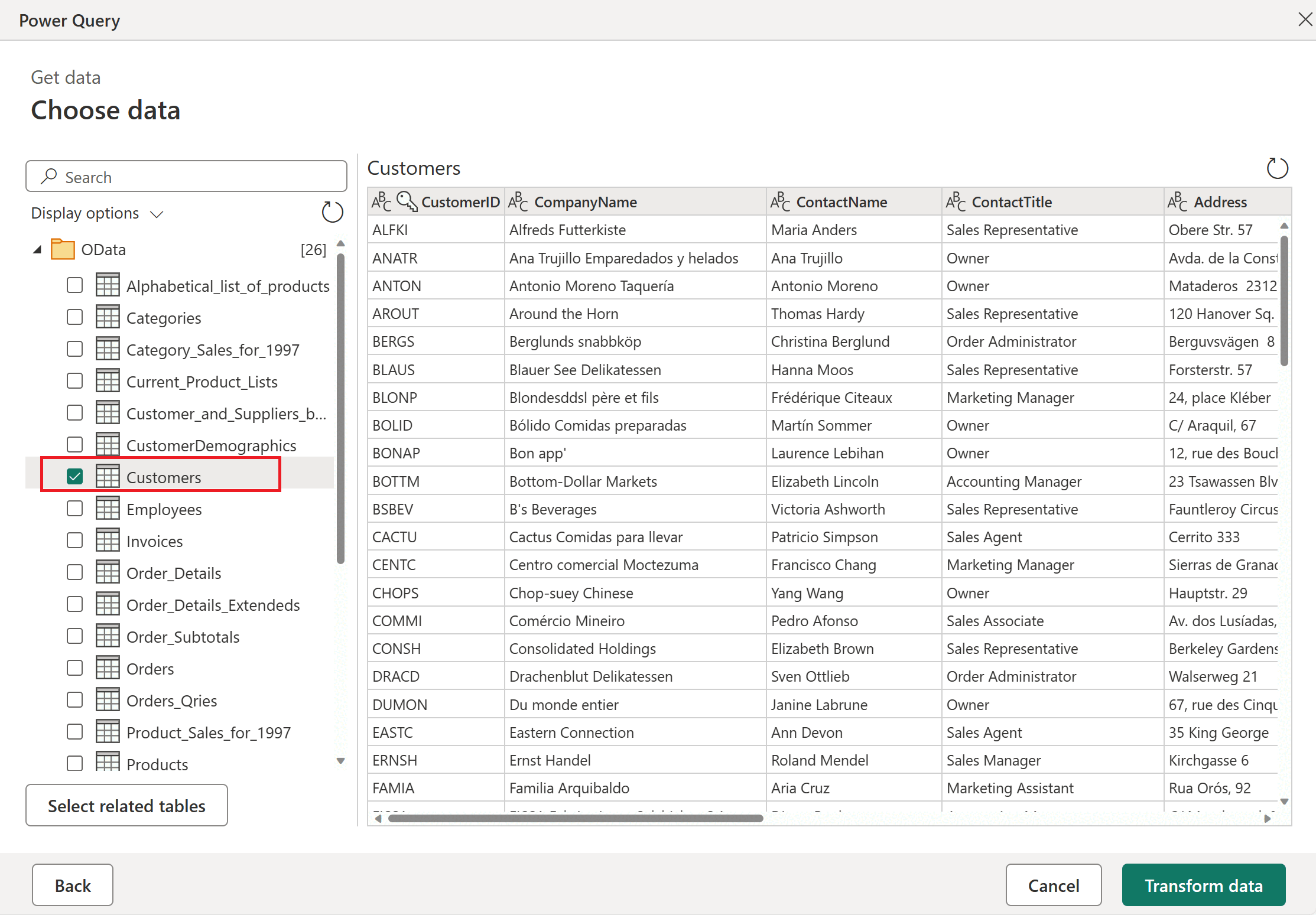Select the Invoices item in the tree

[x=154, y=541]
